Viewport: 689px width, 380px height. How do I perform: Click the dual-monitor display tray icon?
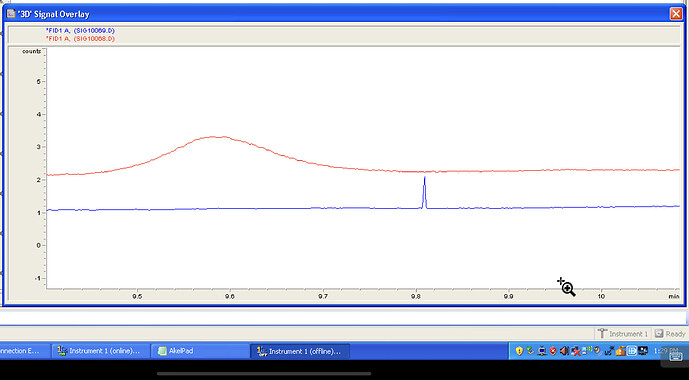click(643, 350)
